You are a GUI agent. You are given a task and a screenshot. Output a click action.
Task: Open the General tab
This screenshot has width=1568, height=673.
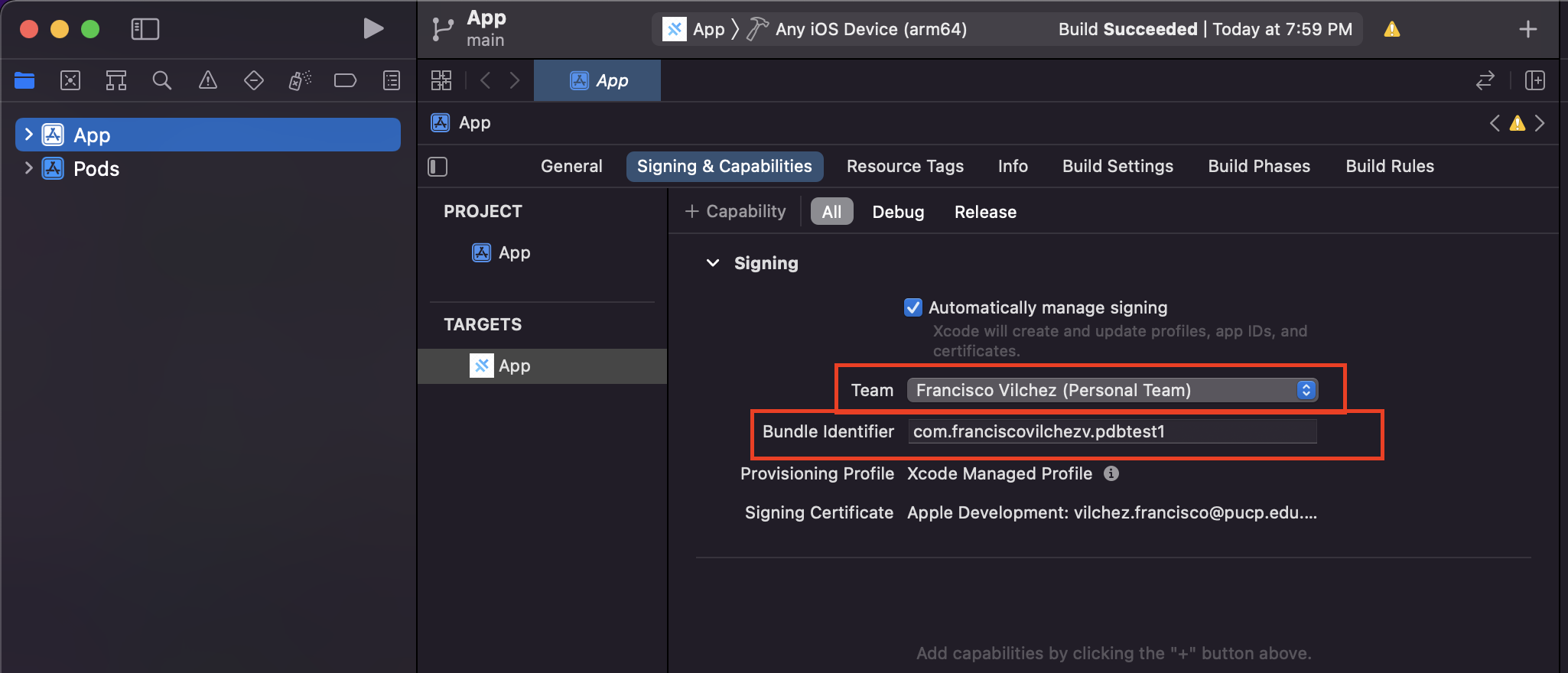(x=571, y=167)
